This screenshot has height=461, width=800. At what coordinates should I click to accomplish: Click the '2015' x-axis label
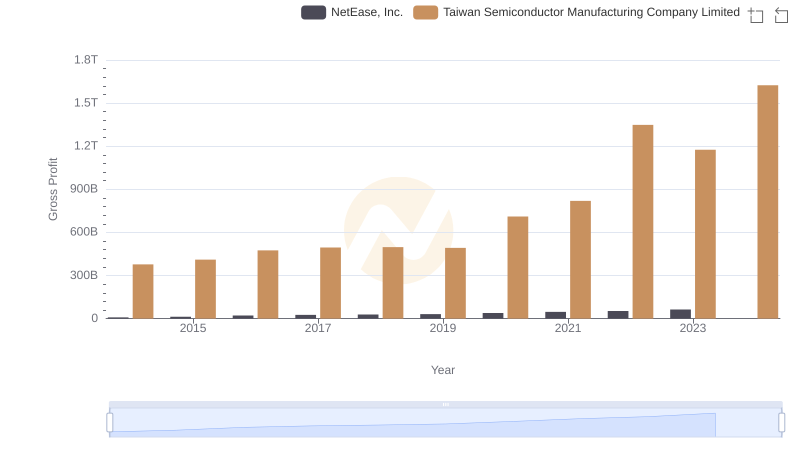(x=193, y=328)
